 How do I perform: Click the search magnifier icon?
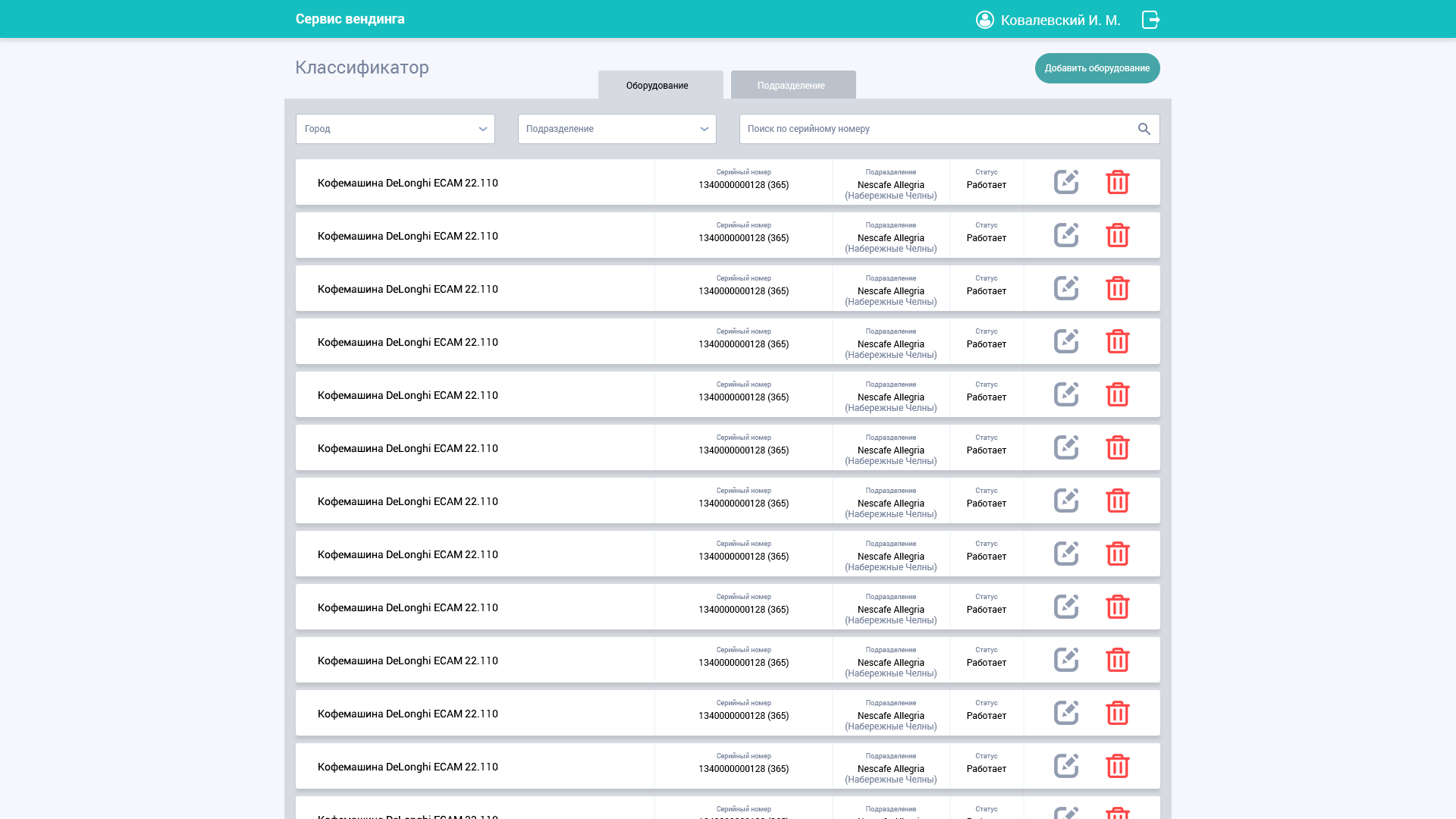[1144, 129]
